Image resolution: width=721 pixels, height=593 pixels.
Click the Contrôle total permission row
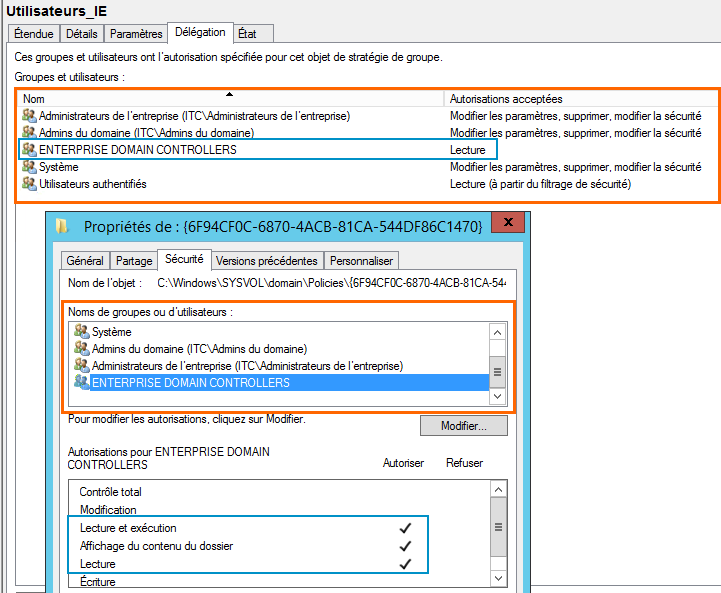(280, 492)
